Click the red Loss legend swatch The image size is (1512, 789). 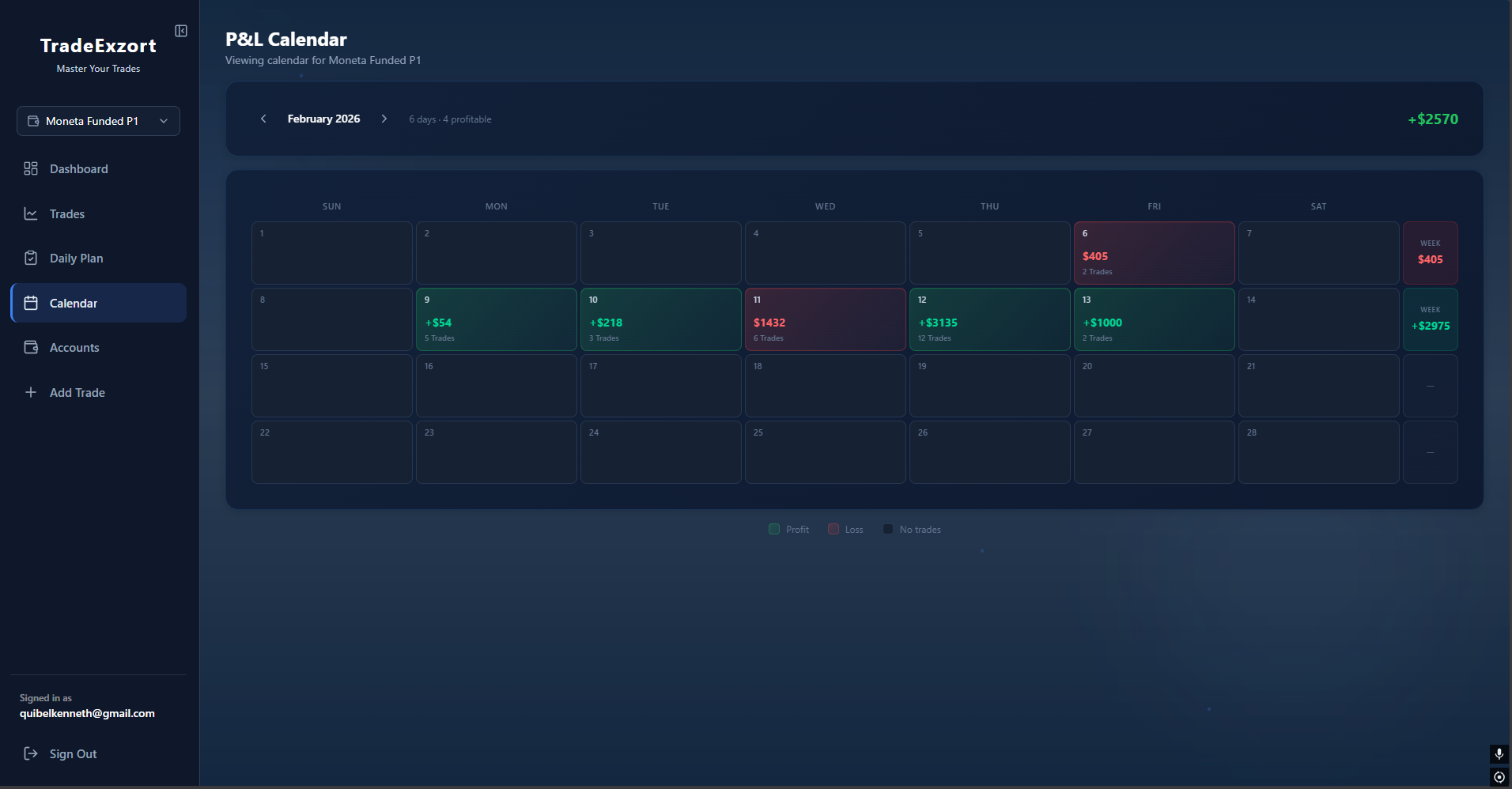(833, 529)
